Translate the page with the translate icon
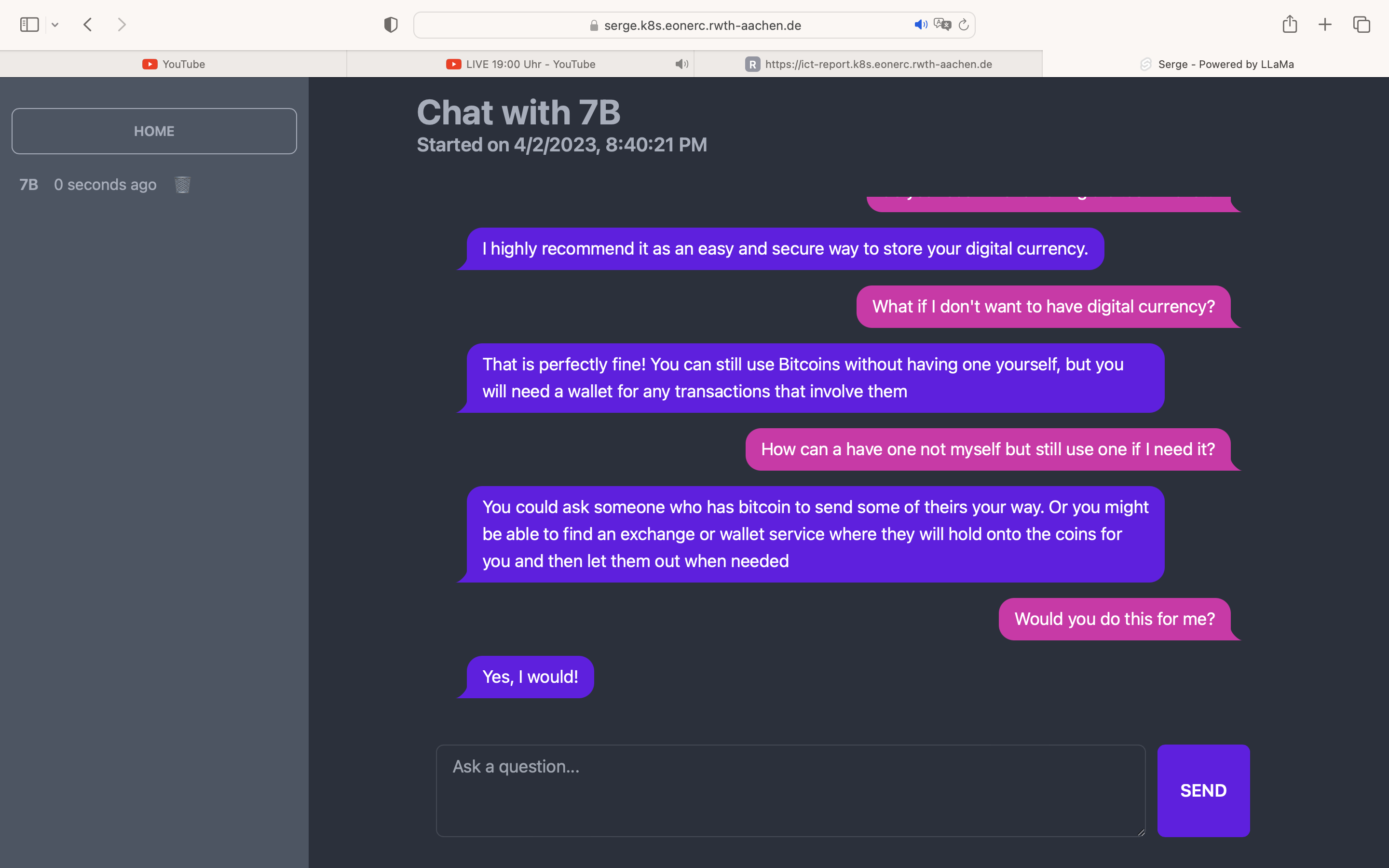 (x=942, y=25)
